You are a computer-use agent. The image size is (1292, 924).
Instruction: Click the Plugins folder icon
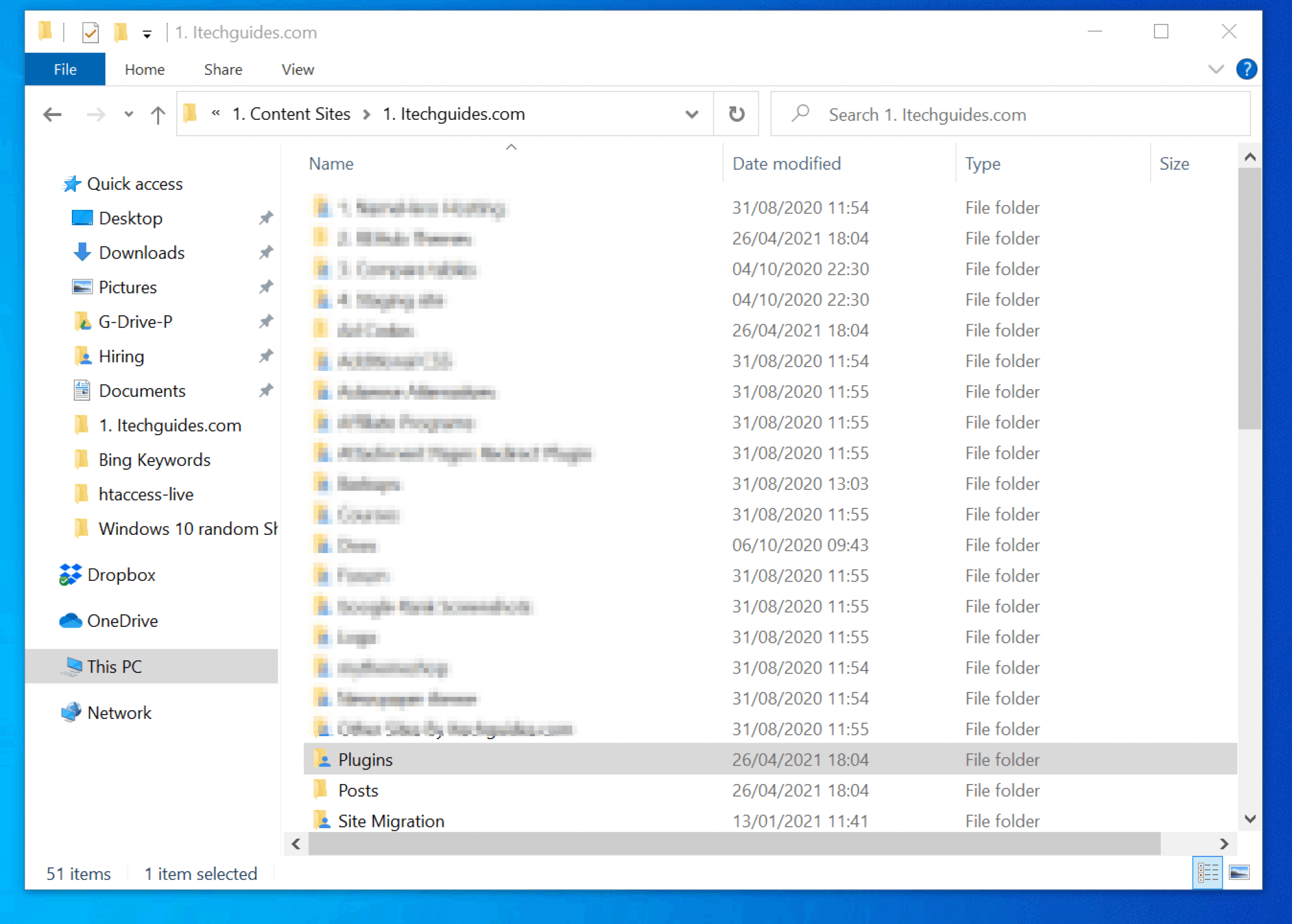click(x=322, y=759)
